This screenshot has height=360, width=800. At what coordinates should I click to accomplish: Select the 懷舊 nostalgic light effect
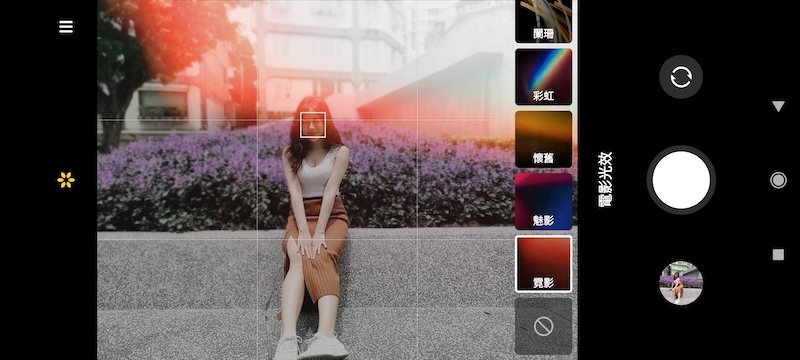543,139
